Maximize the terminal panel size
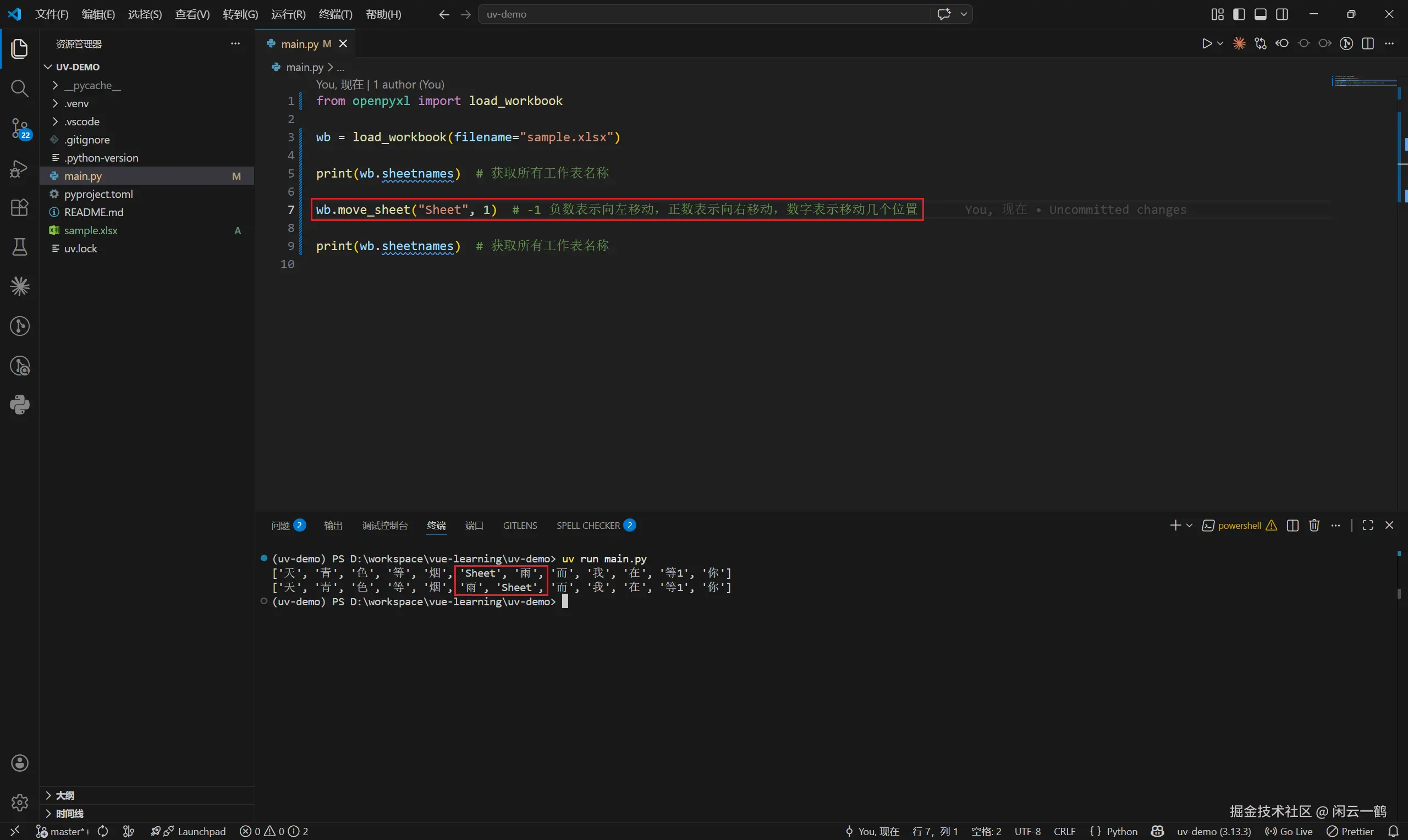Screen dimensions: 1408x840 click(1368, 526)
